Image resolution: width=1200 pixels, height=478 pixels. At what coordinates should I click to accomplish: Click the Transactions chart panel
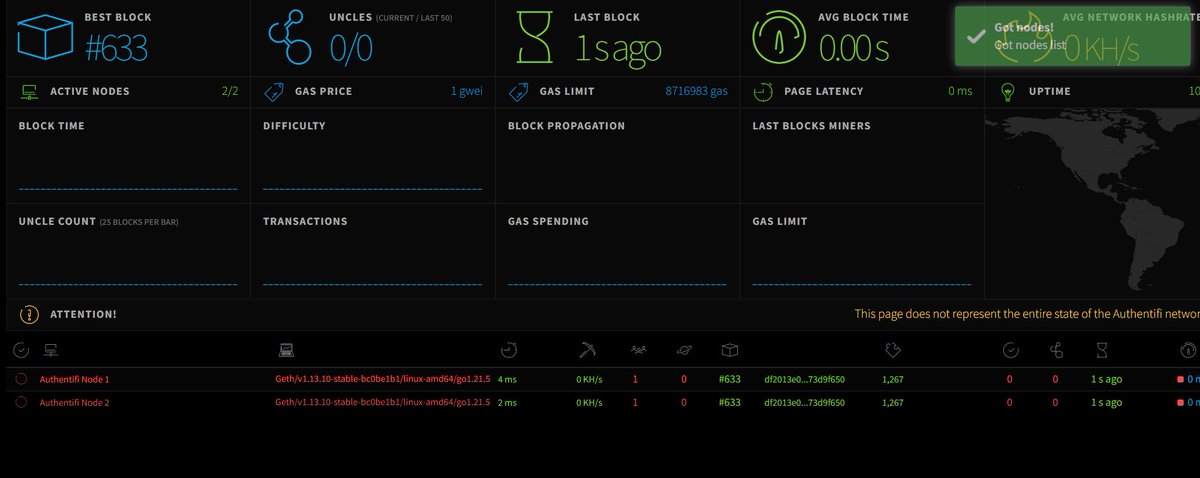(x=372, y=251)
